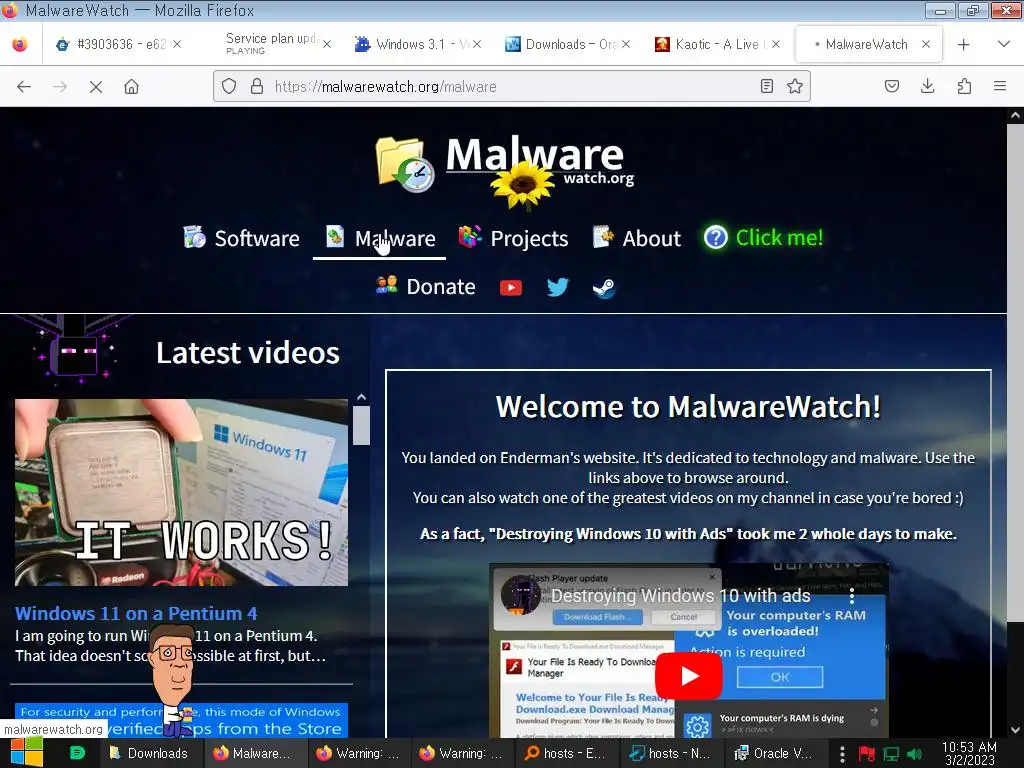Screen dimensions: 1024x768
Task: Stop loading the page
Action: pos(95,86)
